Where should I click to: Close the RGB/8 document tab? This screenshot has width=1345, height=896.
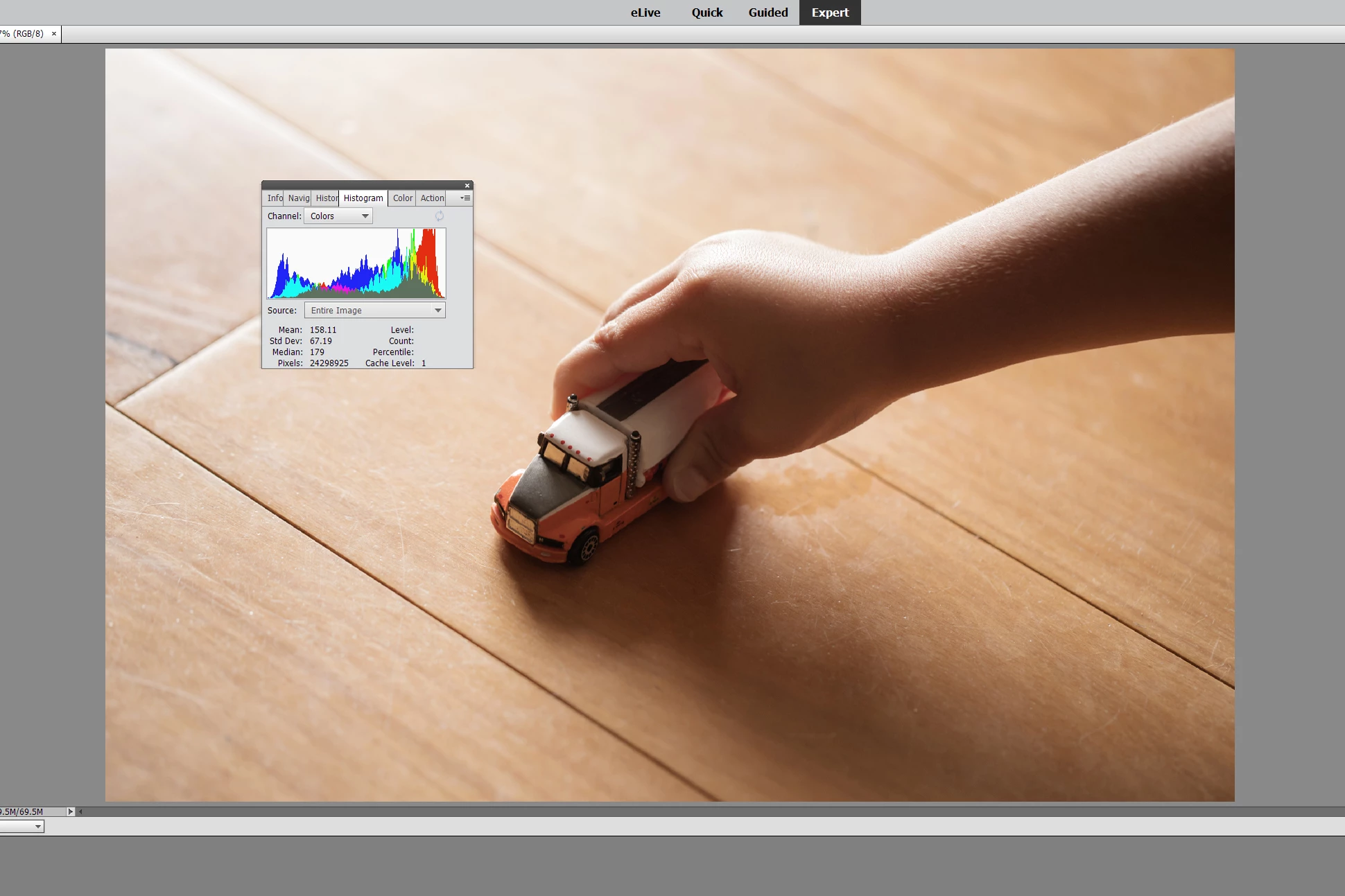[x=54, y=33]
